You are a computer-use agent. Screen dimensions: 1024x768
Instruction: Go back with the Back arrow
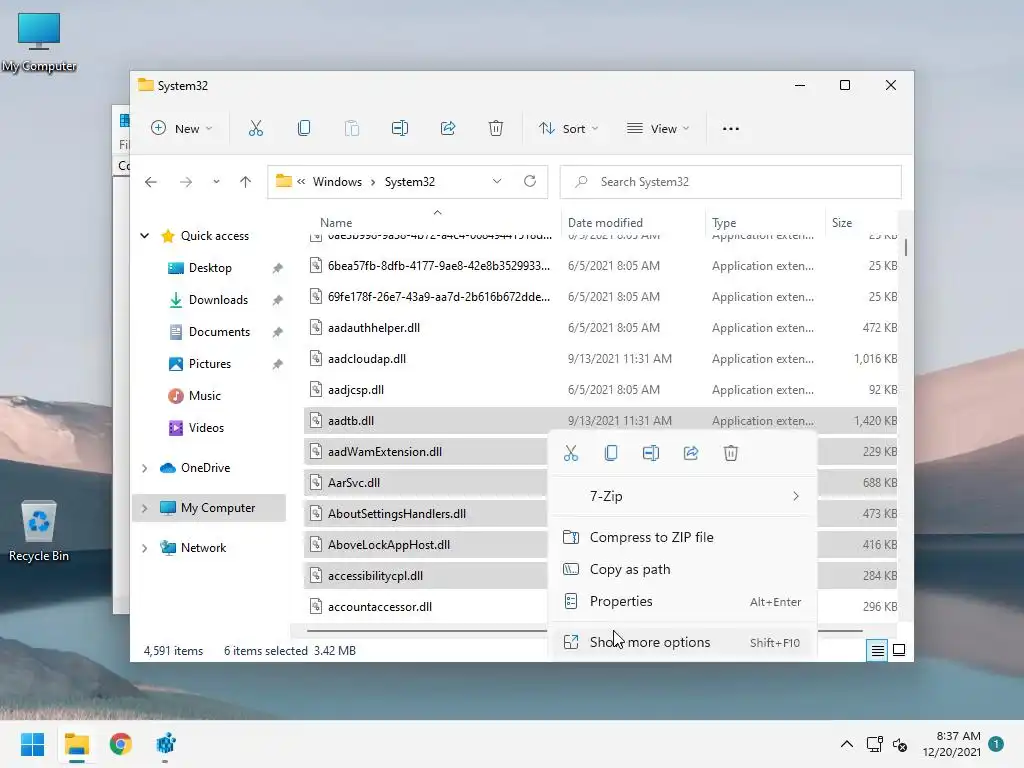[x=151, y=182]
